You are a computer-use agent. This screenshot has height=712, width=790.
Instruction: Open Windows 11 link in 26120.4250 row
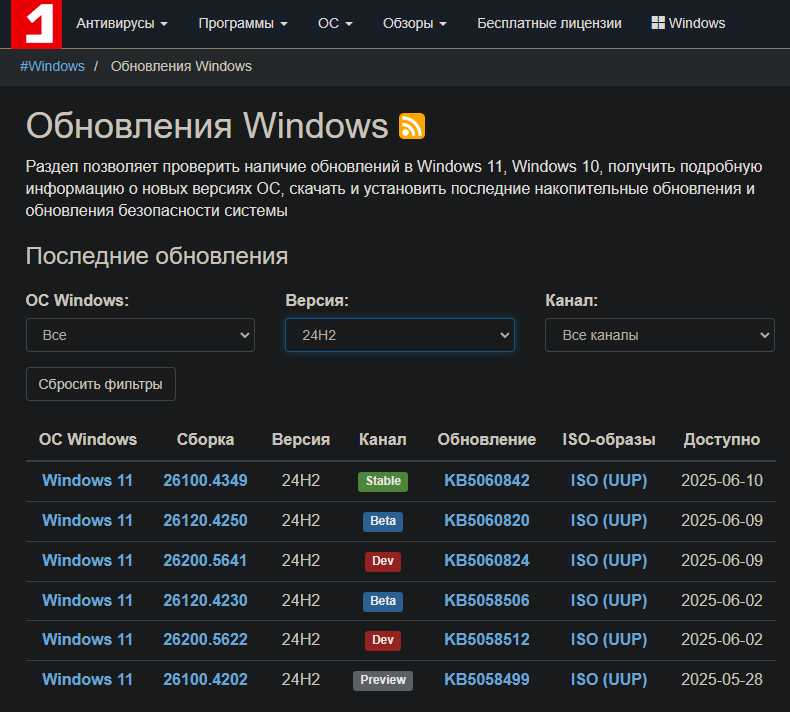pos(88,521)
